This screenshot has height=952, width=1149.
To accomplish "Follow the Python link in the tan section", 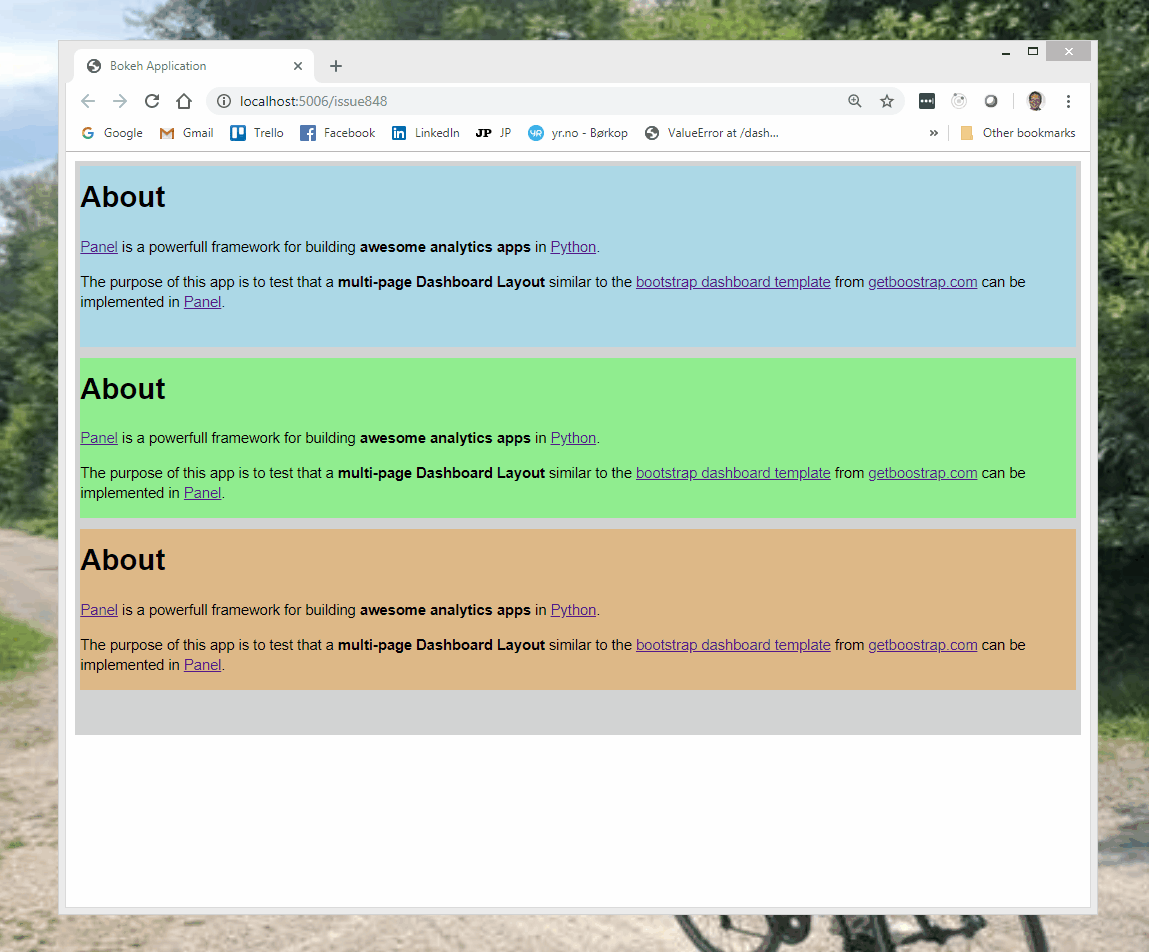I will [x=573, y=610].
